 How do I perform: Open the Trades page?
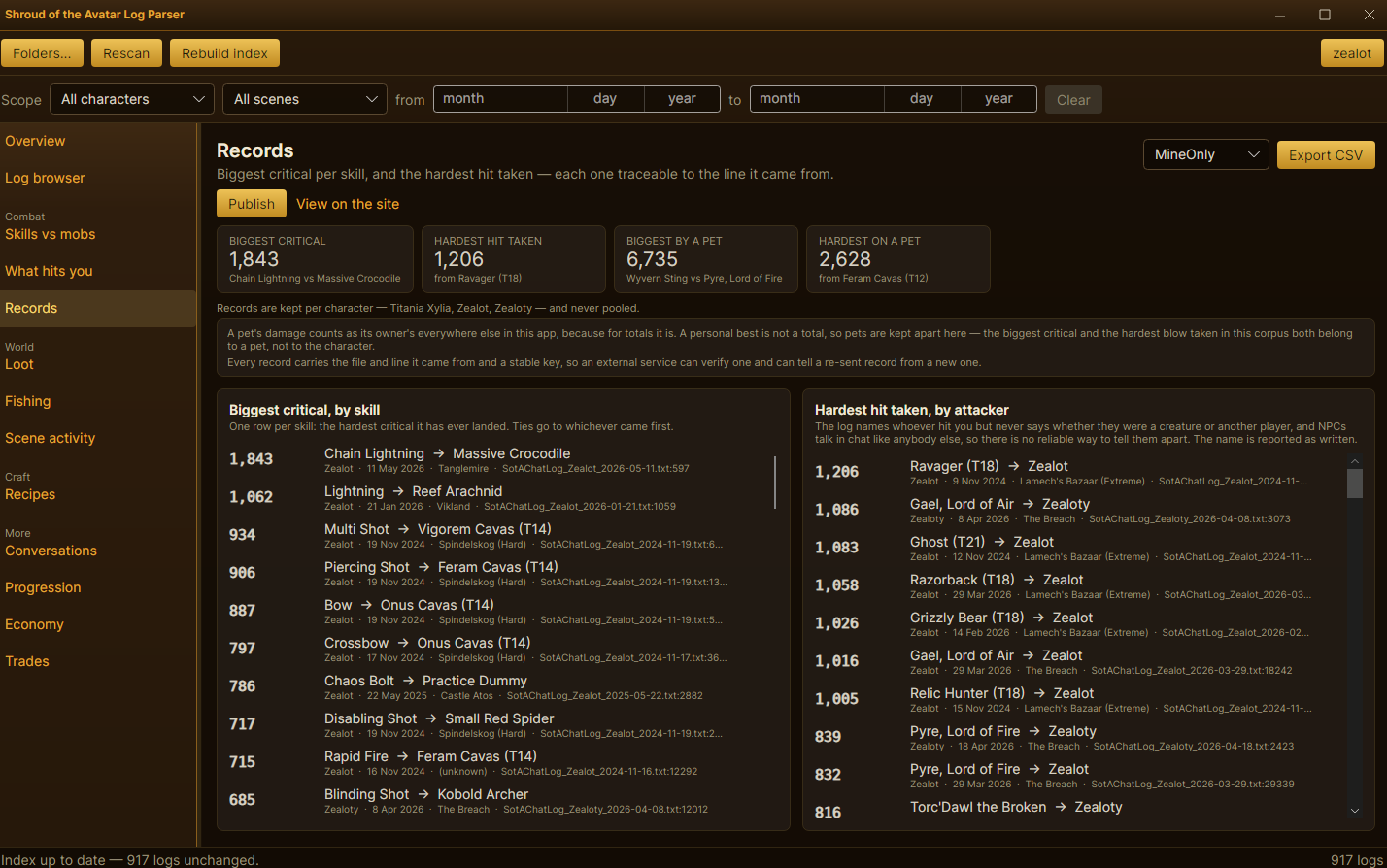coord(97,661)
